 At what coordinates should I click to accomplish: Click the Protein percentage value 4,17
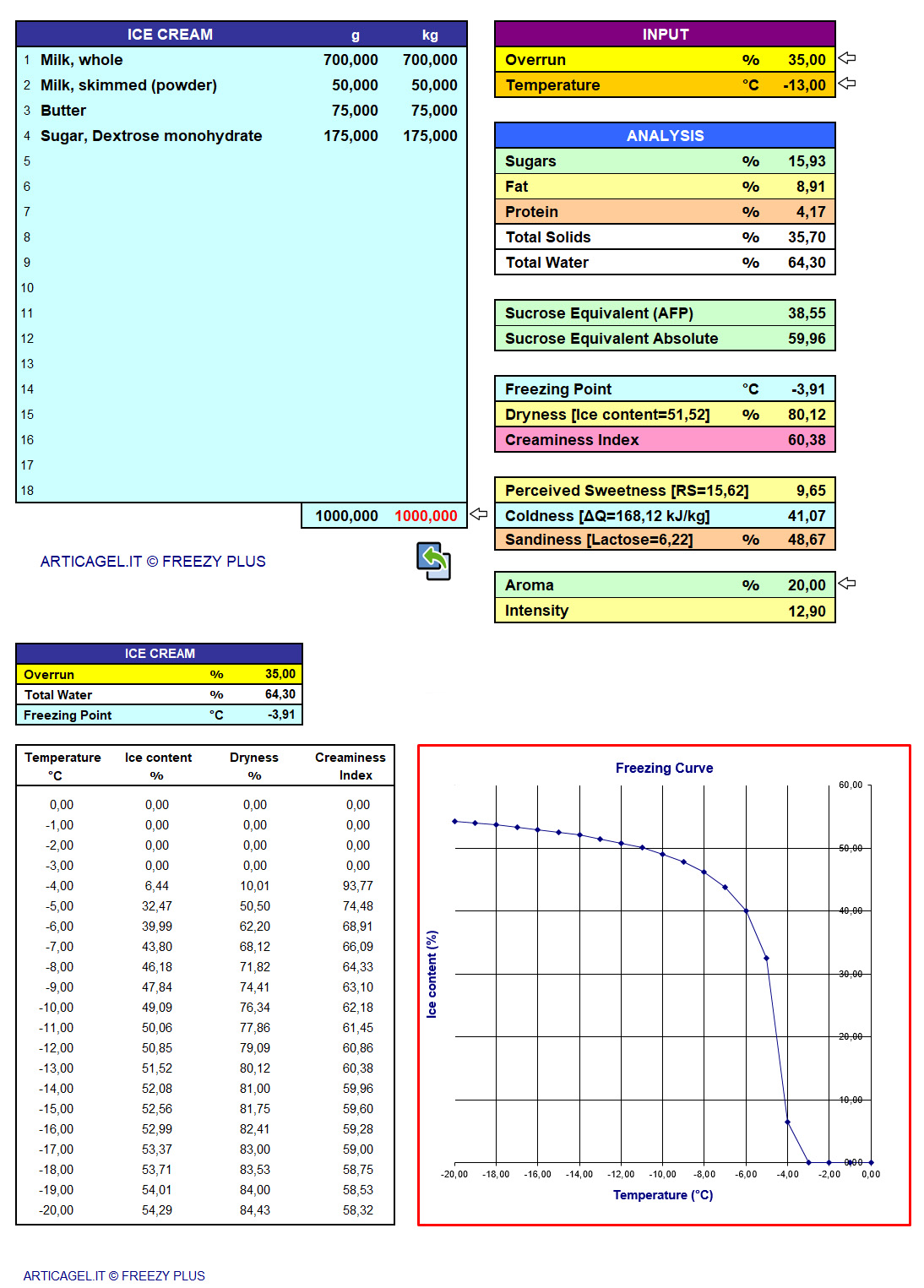click(811, 212)
